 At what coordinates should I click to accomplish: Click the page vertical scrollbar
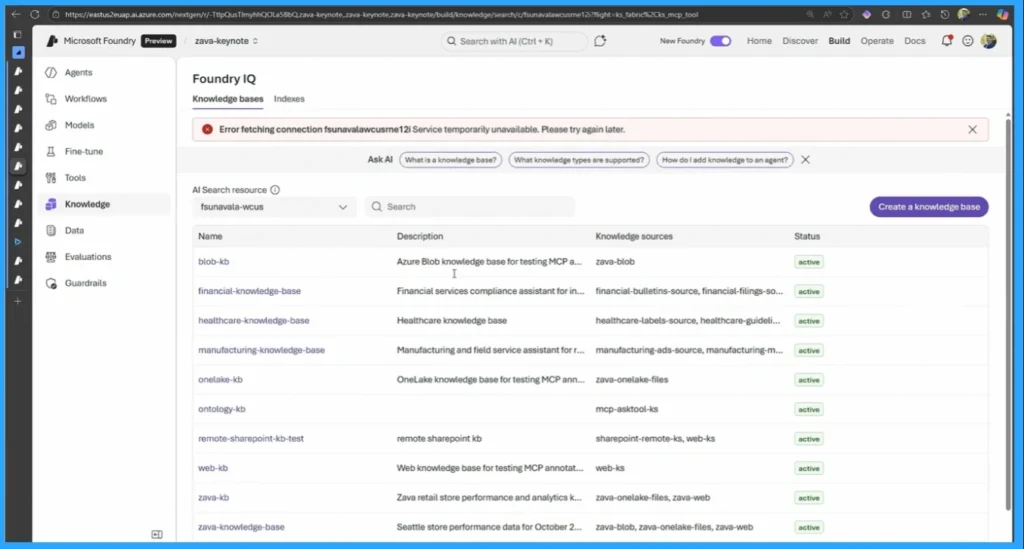(x=1008, y=313)
